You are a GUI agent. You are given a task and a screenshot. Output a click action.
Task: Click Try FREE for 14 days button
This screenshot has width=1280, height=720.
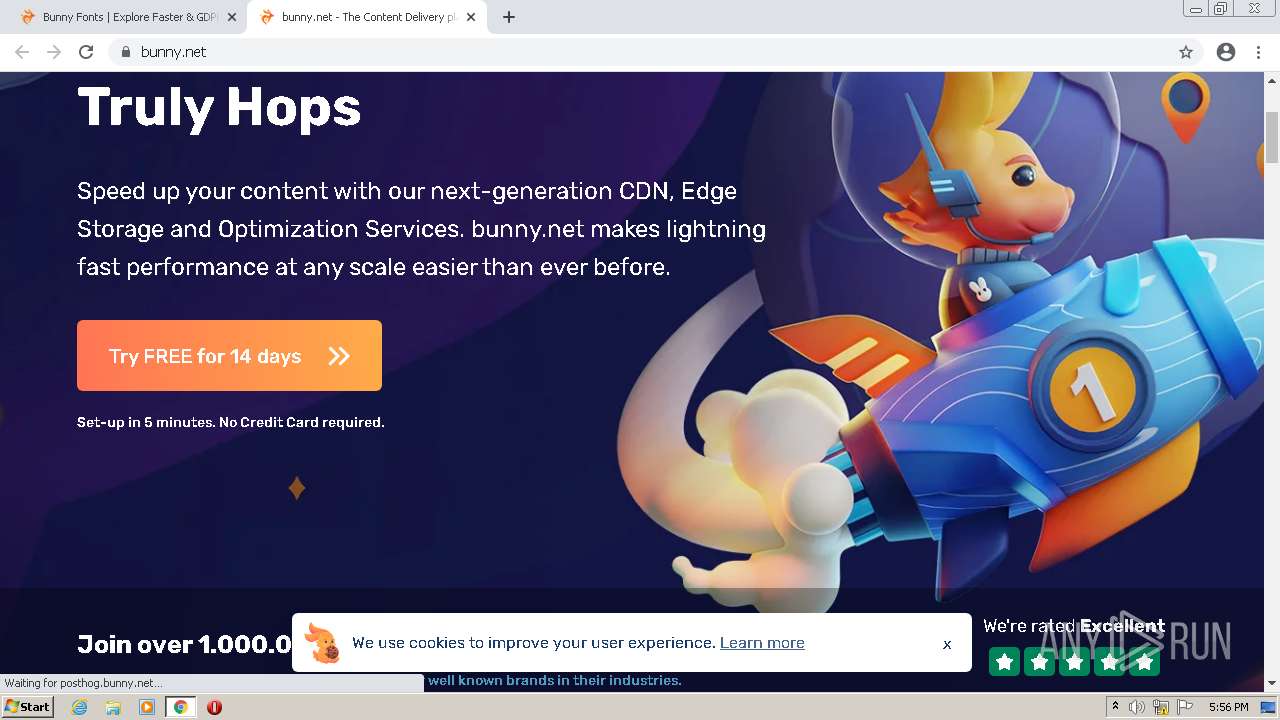pos(229,355)
